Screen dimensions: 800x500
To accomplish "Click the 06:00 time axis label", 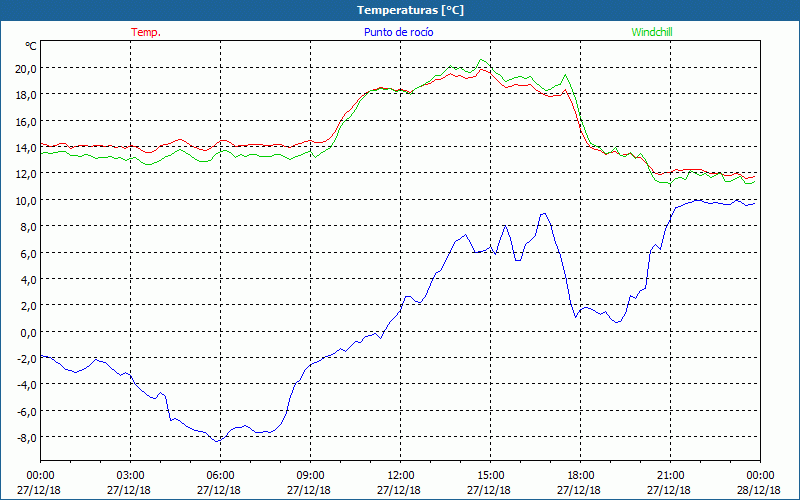I will pos(220,476).
